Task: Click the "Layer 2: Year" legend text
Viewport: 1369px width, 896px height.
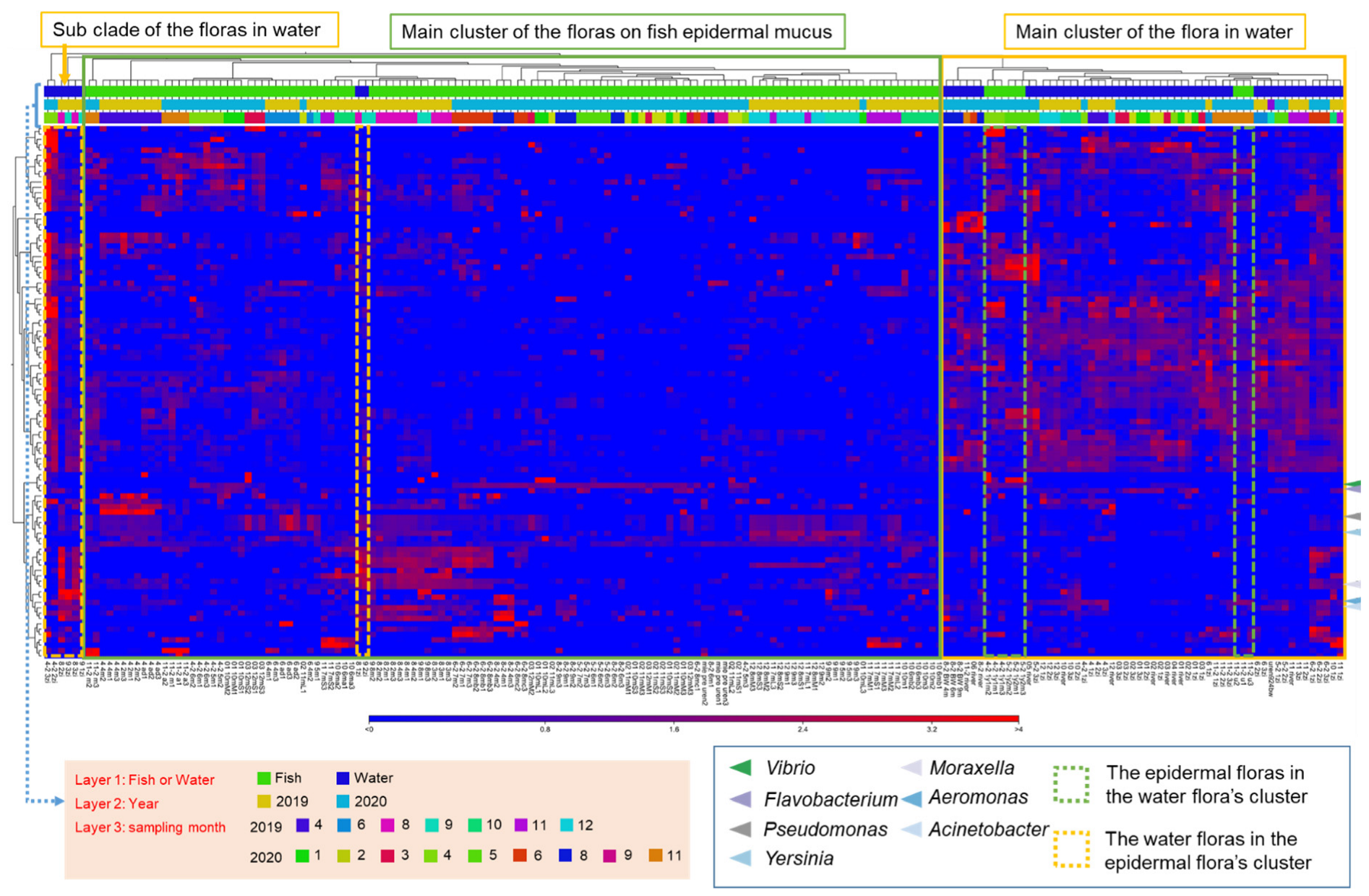Action: click(x=117, y=804)
